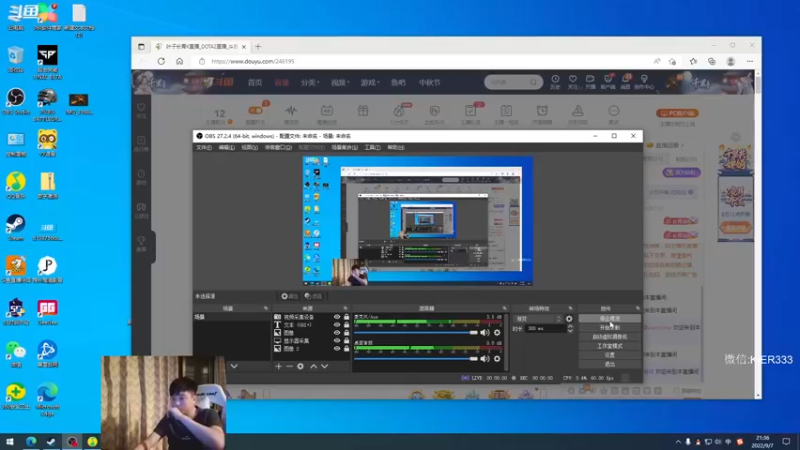Viewport: 800px width, 450px height.
Task: Open Edge favorites star icon
Action: point(693,61)
